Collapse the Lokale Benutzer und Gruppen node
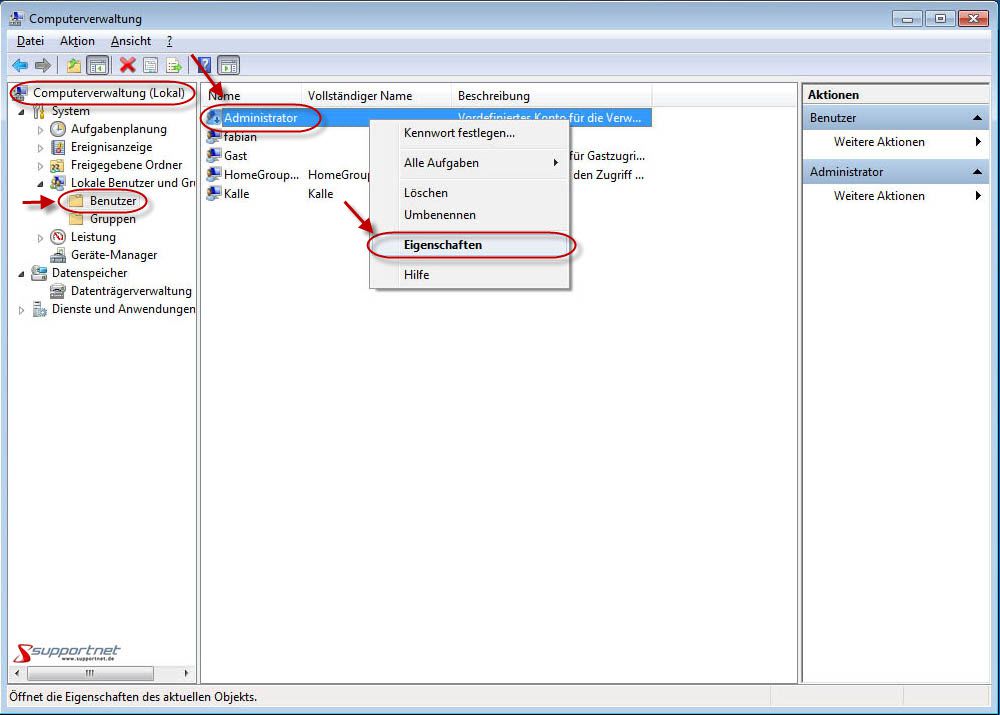Viewport: 1000px width, 715px height. click(41, 183)
